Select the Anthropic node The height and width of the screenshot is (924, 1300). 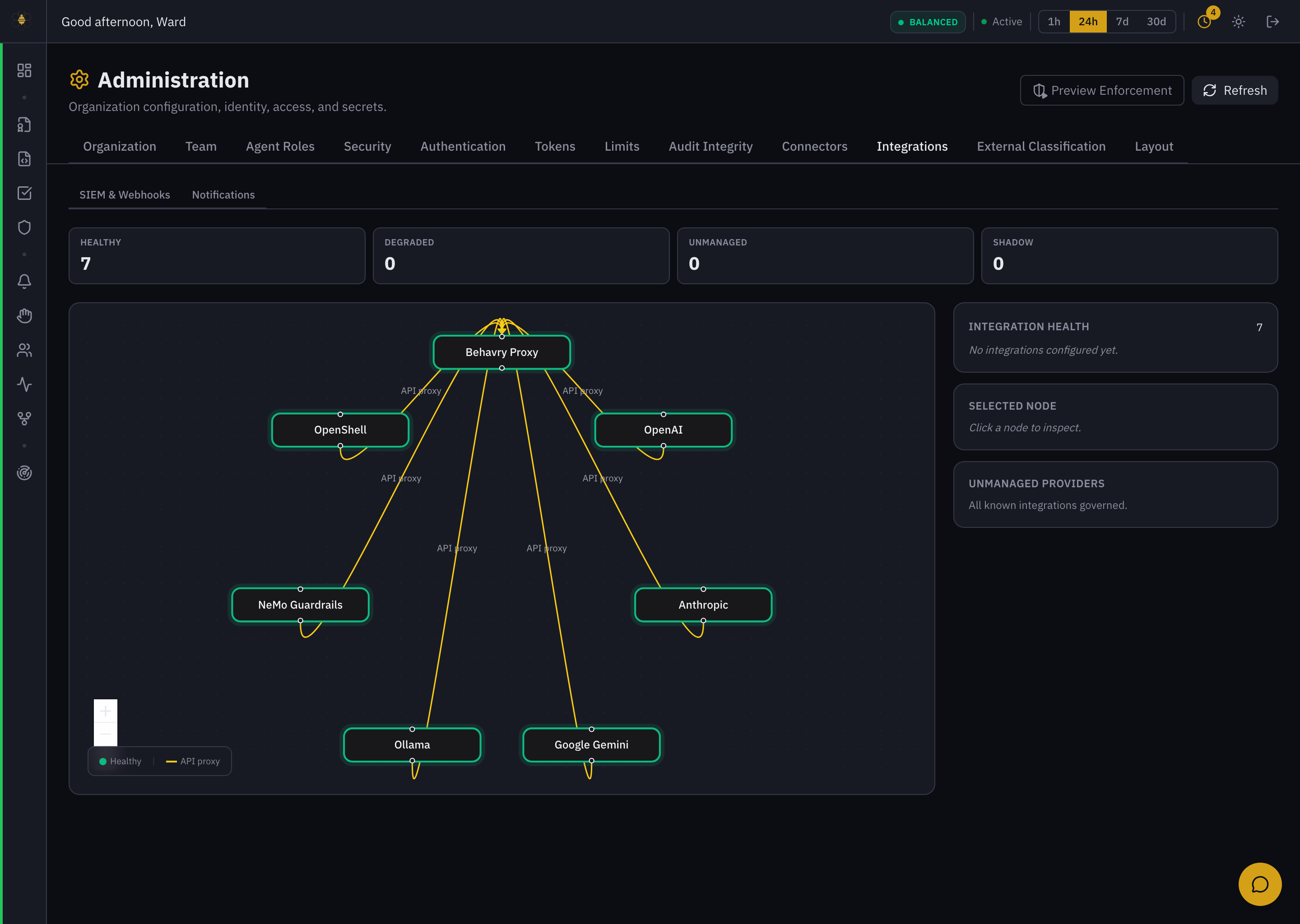[x=703, y=605]
